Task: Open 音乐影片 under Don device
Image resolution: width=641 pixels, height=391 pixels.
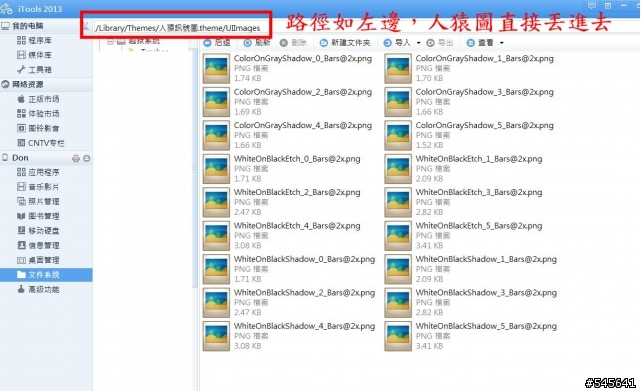Action: click(38, 187)
